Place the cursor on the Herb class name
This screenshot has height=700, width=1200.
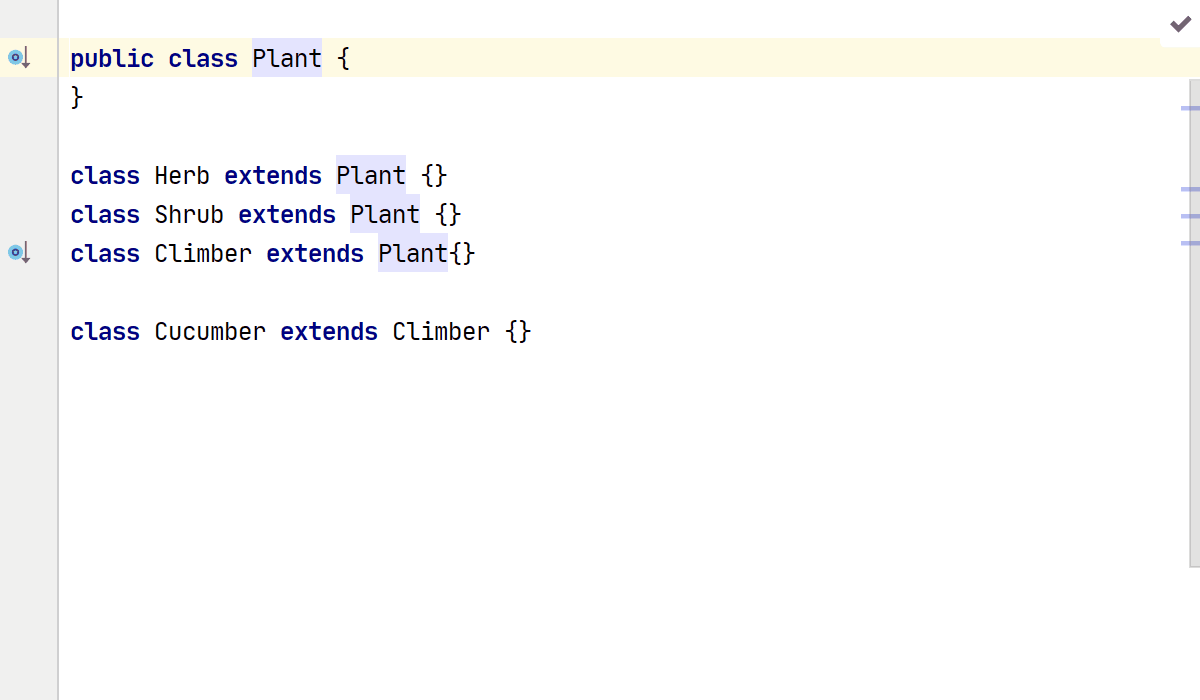click(182, 176)
